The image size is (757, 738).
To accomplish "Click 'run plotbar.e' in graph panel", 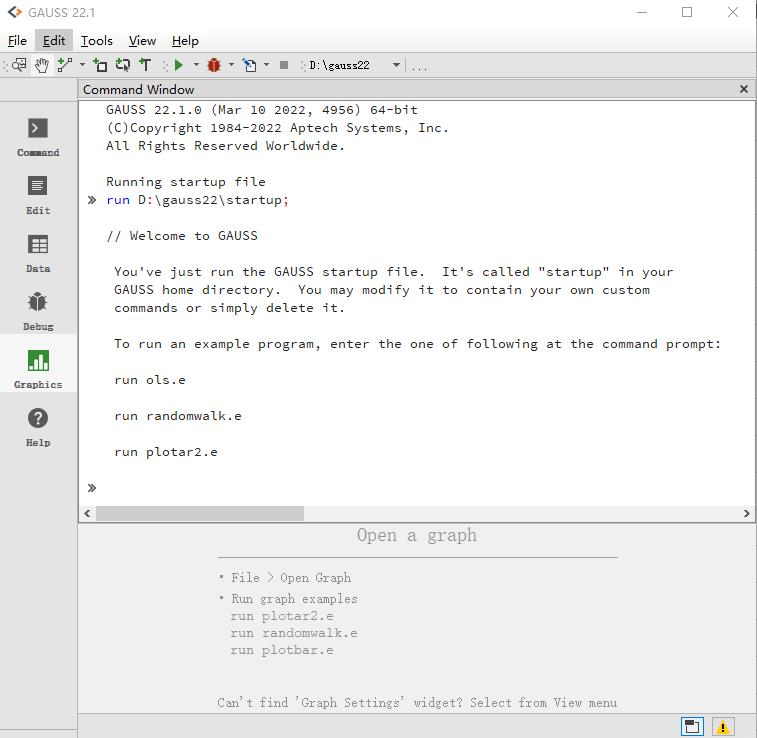I will point(282,650).
